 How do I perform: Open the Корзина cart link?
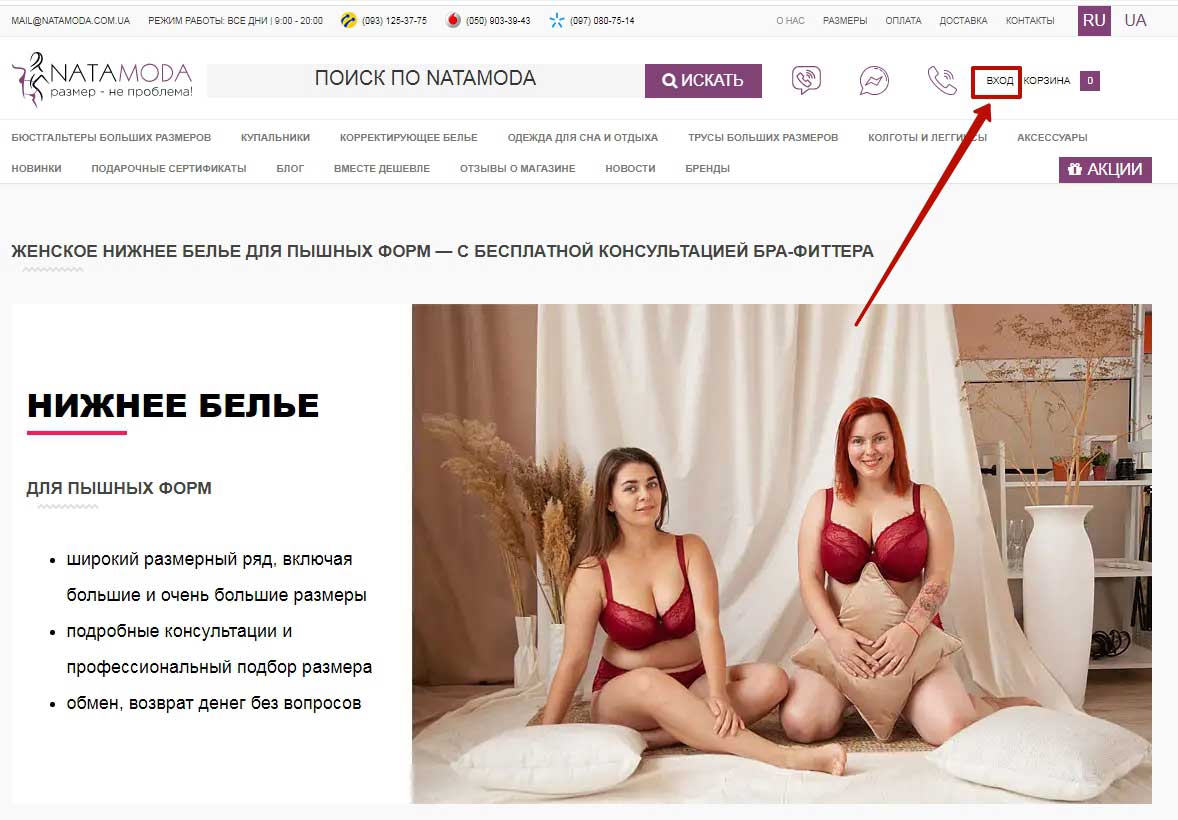point(1047,80)
